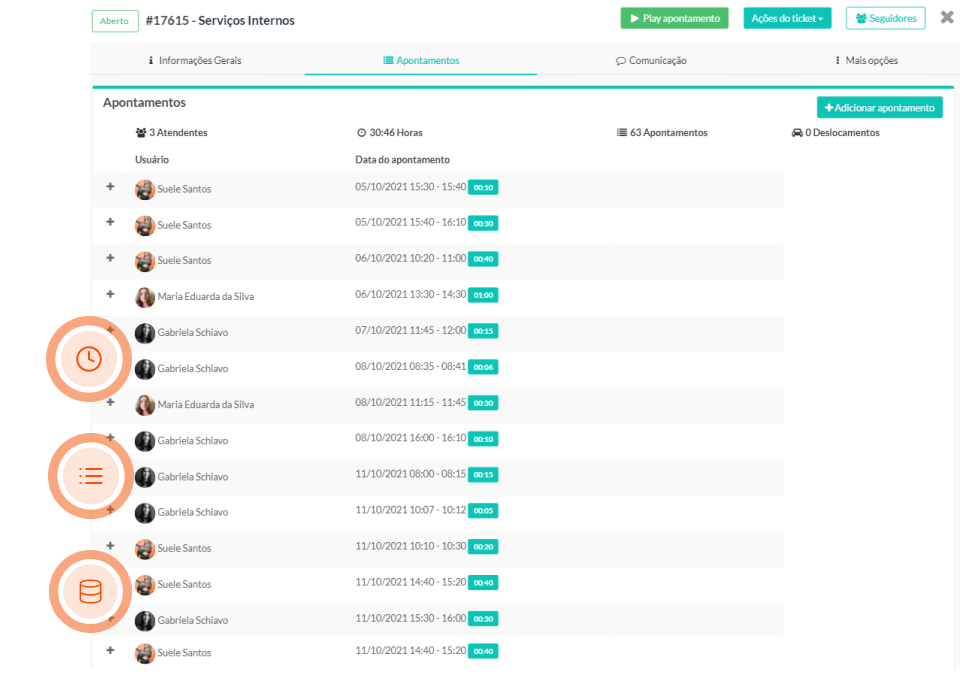Click Gabriela Schiavo avatar on 11/10/2021 08:00 row

(145, 477)
